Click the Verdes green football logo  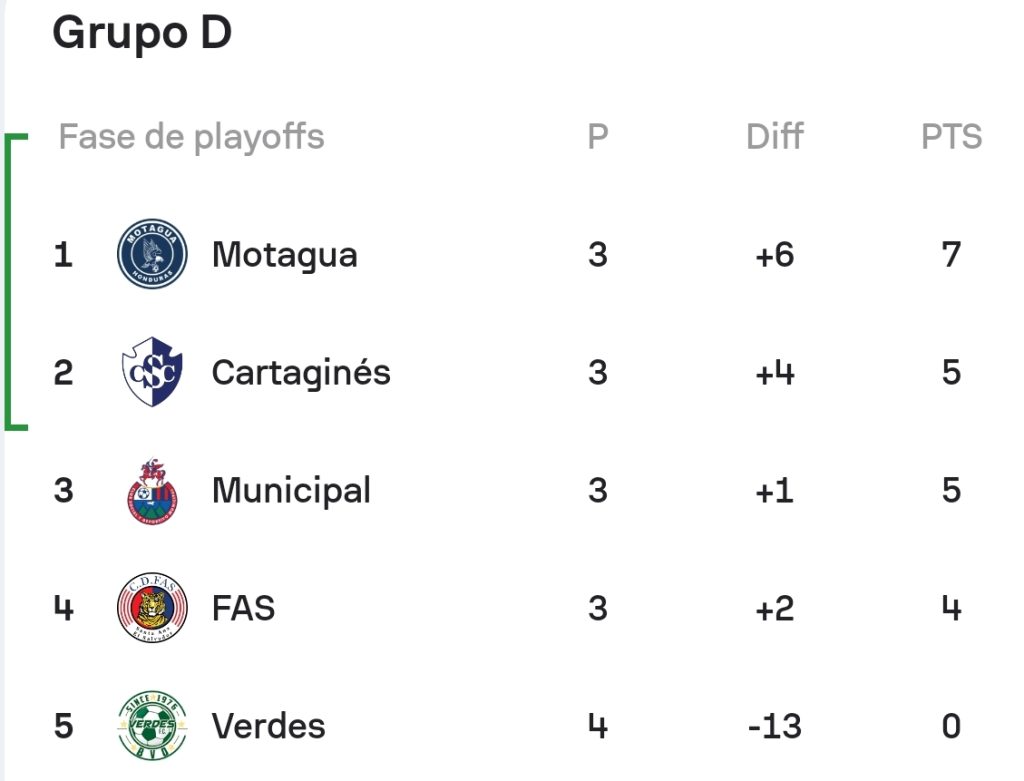click(152, 726)
